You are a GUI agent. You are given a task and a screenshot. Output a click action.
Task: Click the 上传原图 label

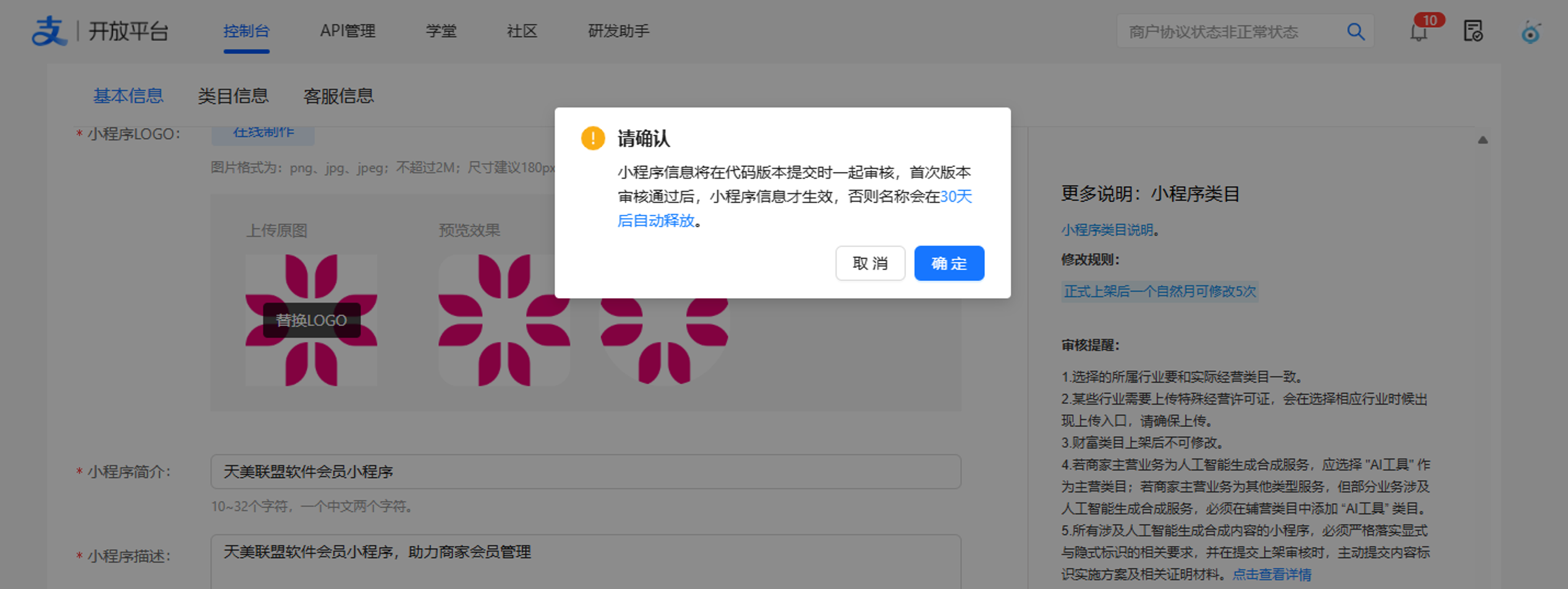(276, 231)
